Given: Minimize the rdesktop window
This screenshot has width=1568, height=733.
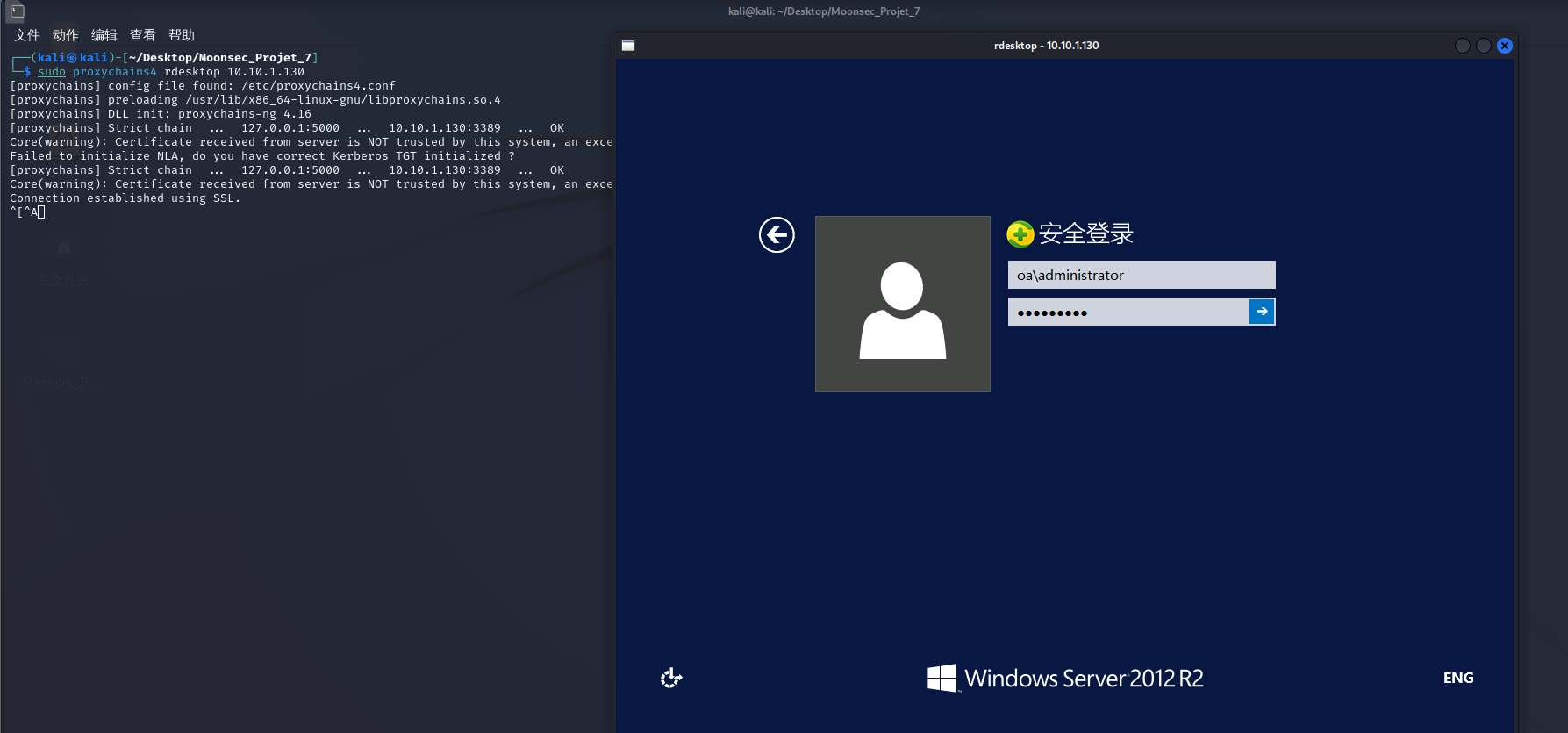Looking at the screenshot, I should point(1463,46).
